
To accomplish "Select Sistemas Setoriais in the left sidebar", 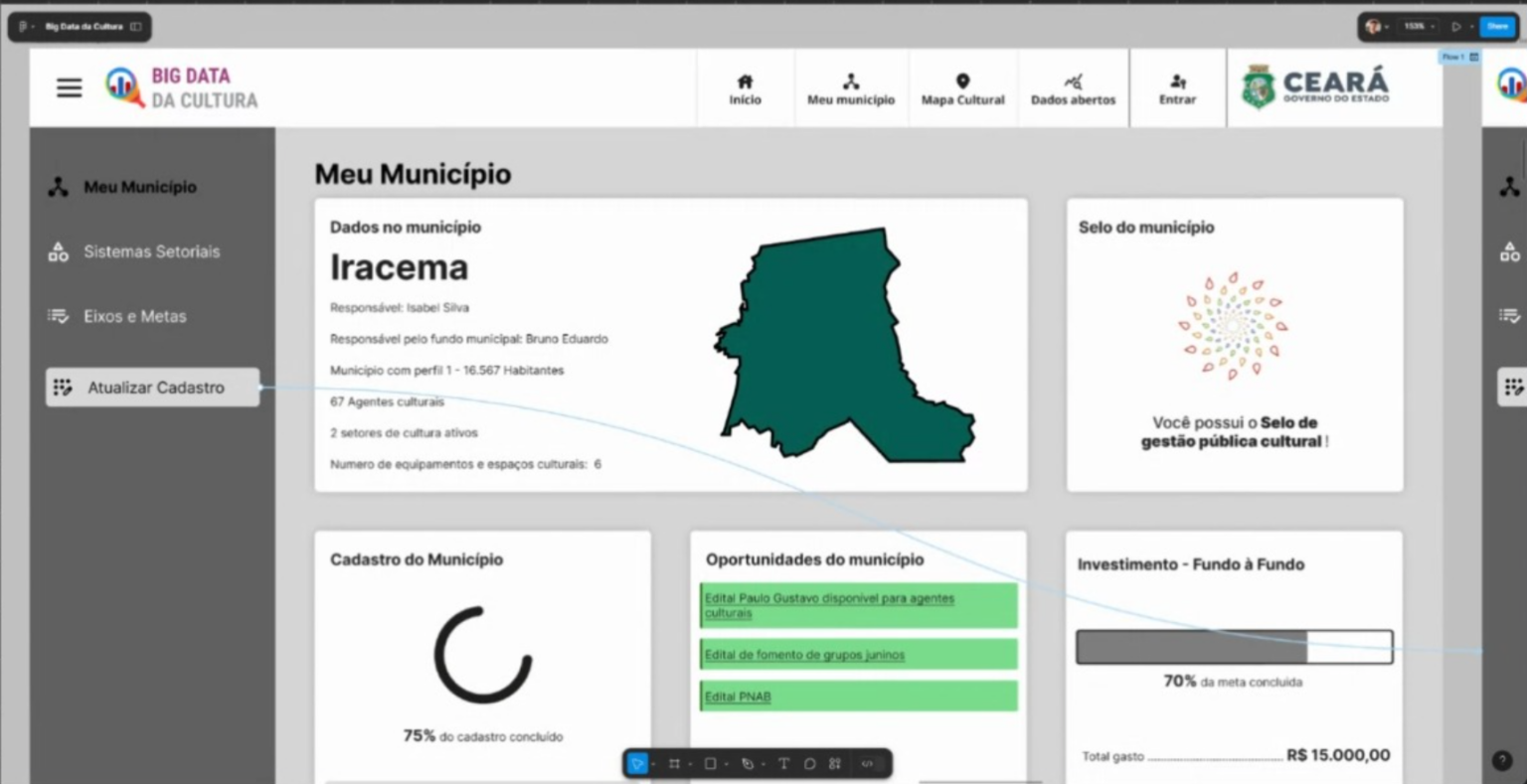I will click(x=133, y=251).
